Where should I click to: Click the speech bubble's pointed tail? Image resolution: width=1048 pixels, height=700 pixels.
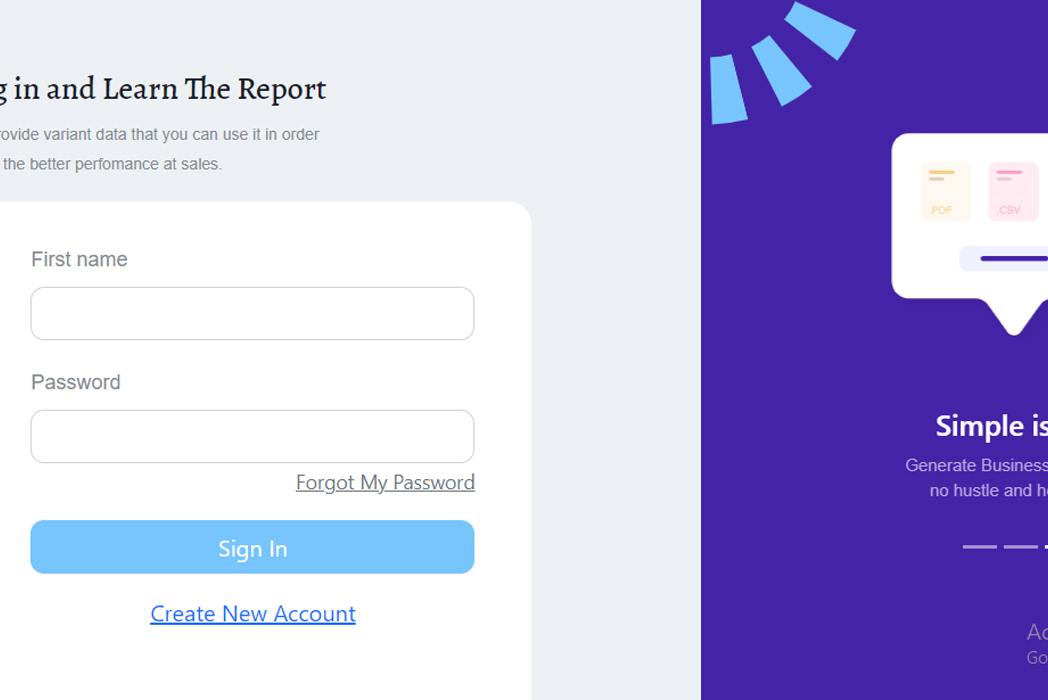point(1013,316)
